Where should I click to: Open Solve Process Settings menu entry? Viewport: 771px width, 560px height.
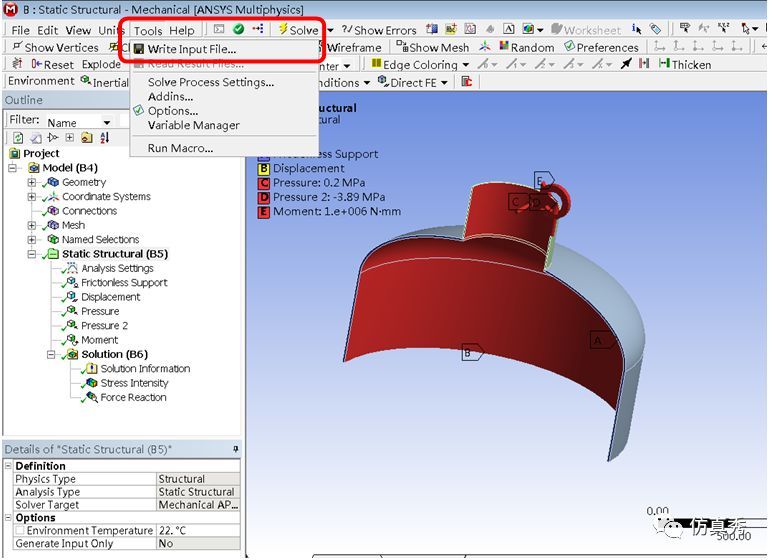click(x=211, y=82)
